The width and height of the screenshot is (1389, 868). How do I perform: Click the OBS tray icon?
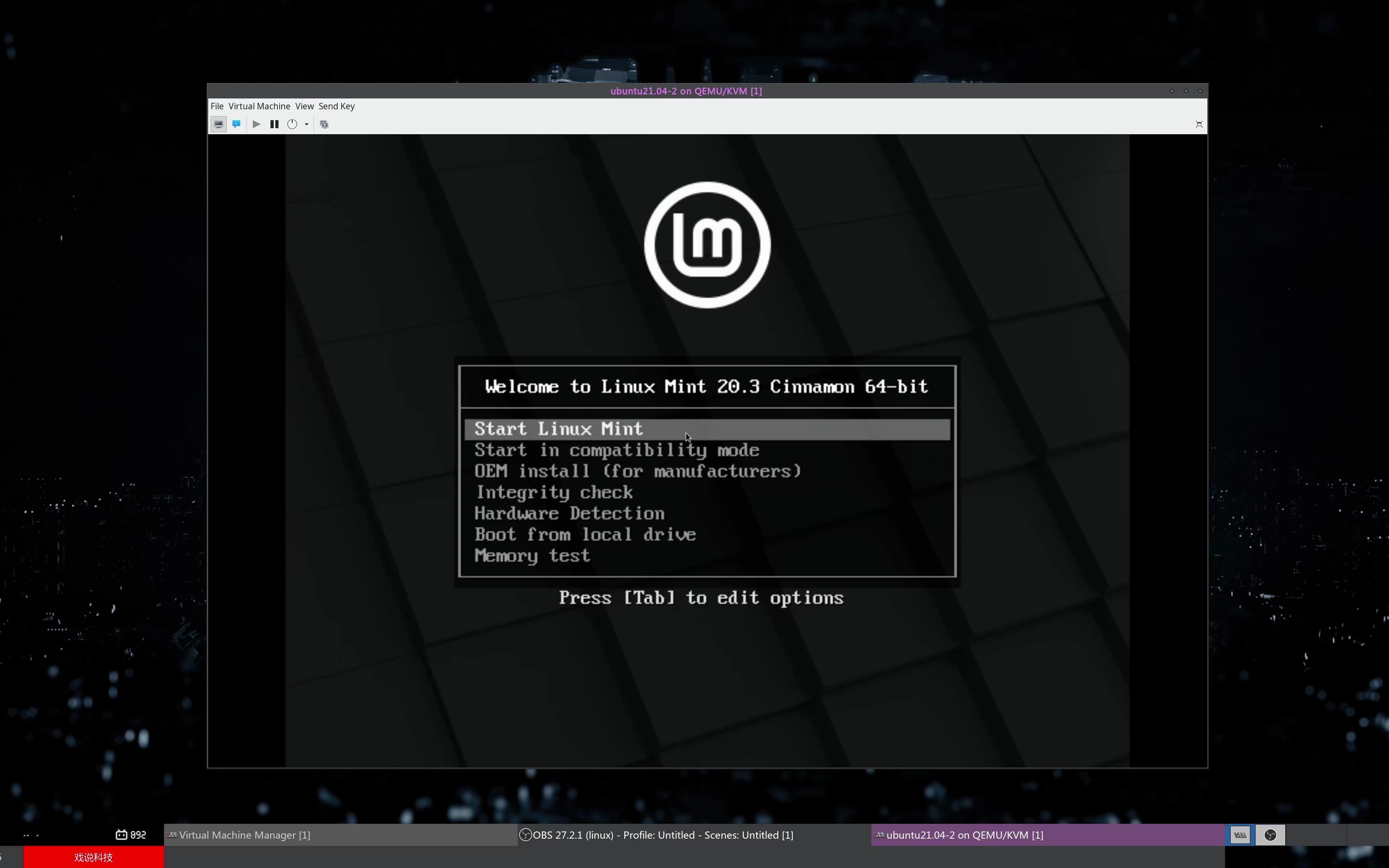[x=1270, y=835]
